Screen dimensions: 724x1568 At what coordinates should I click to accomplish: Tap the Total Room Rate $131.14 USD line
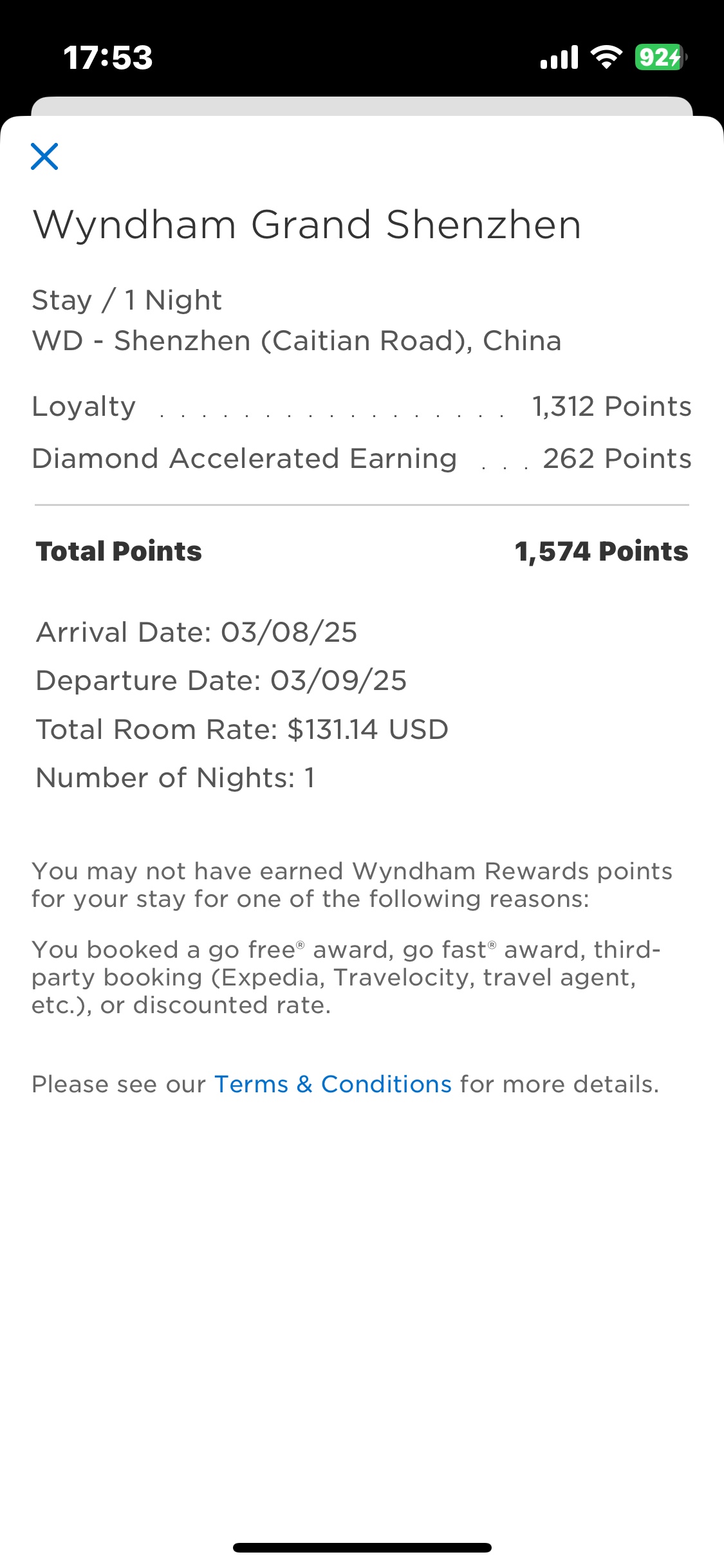click(242, 729)
